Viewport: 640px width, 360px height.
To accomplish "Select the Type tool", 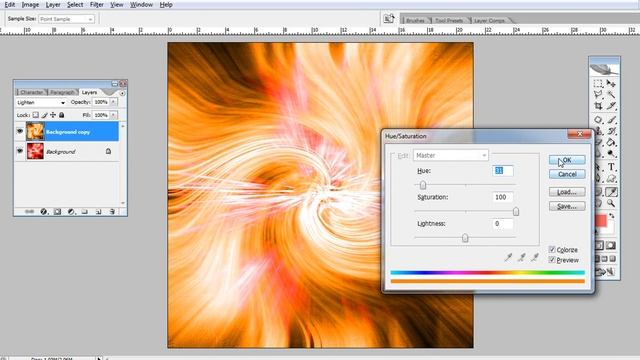I will point(611,167).
